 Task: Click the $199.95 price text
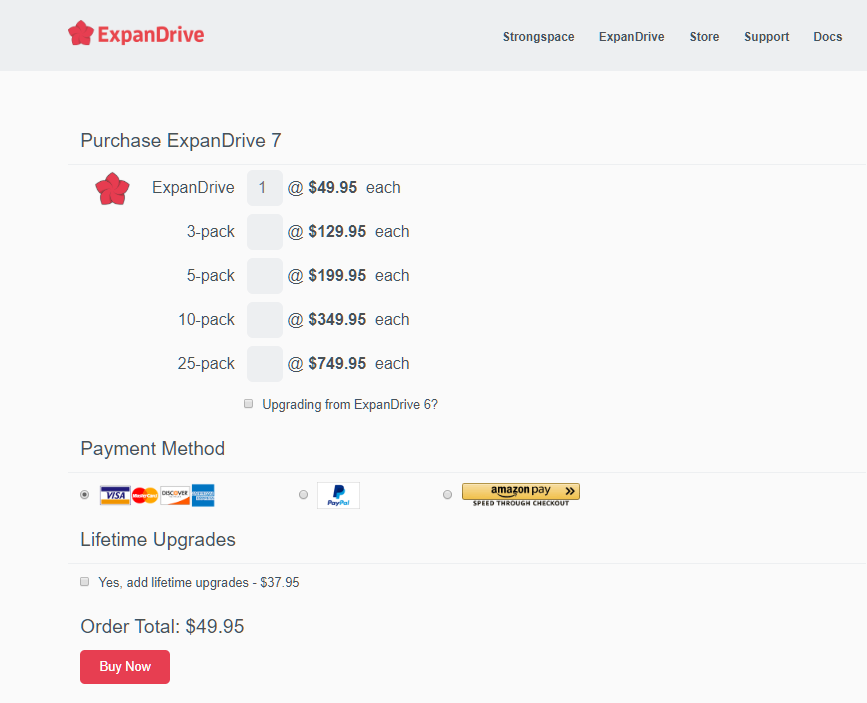[337, 275]
